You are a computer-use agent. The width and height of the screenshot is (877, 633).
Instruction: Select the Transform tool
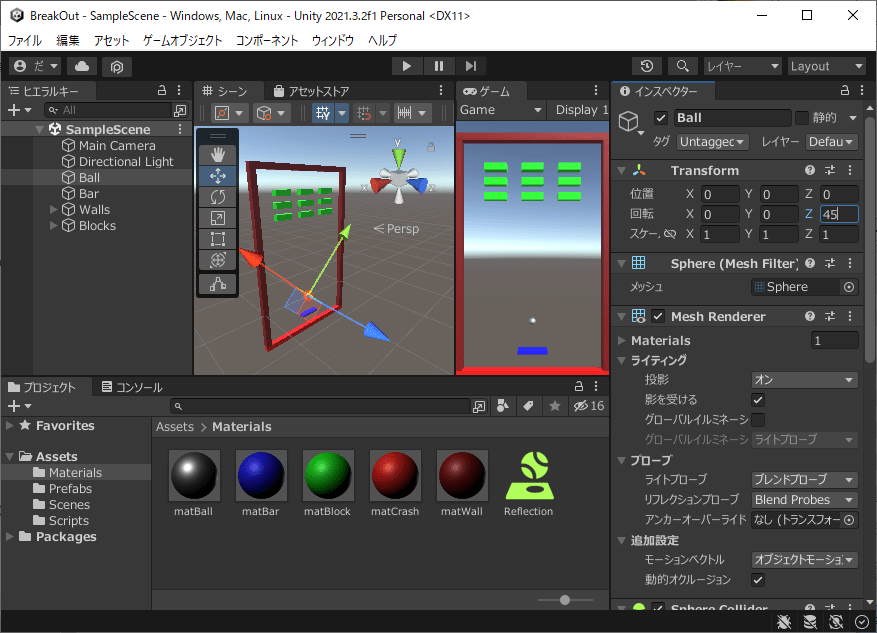(x=218, y=260)
